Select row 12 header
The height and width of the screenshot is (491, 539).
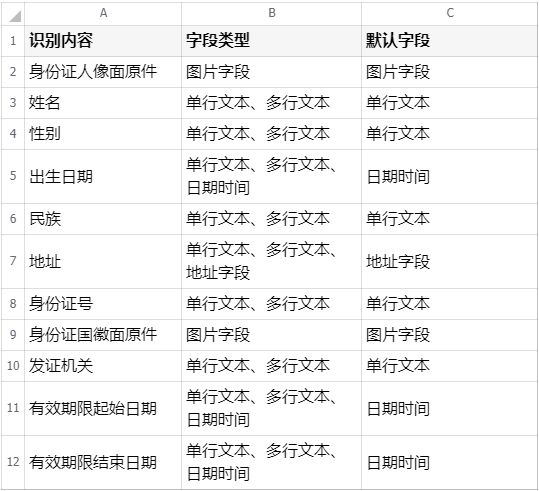click(13, 462)
